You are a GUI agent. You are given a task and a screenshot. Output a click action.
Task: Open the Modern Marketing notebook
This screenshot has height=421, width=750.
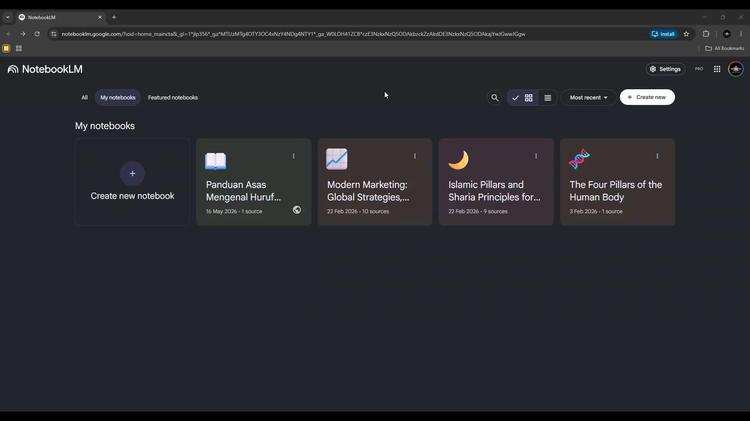(375, 182)
